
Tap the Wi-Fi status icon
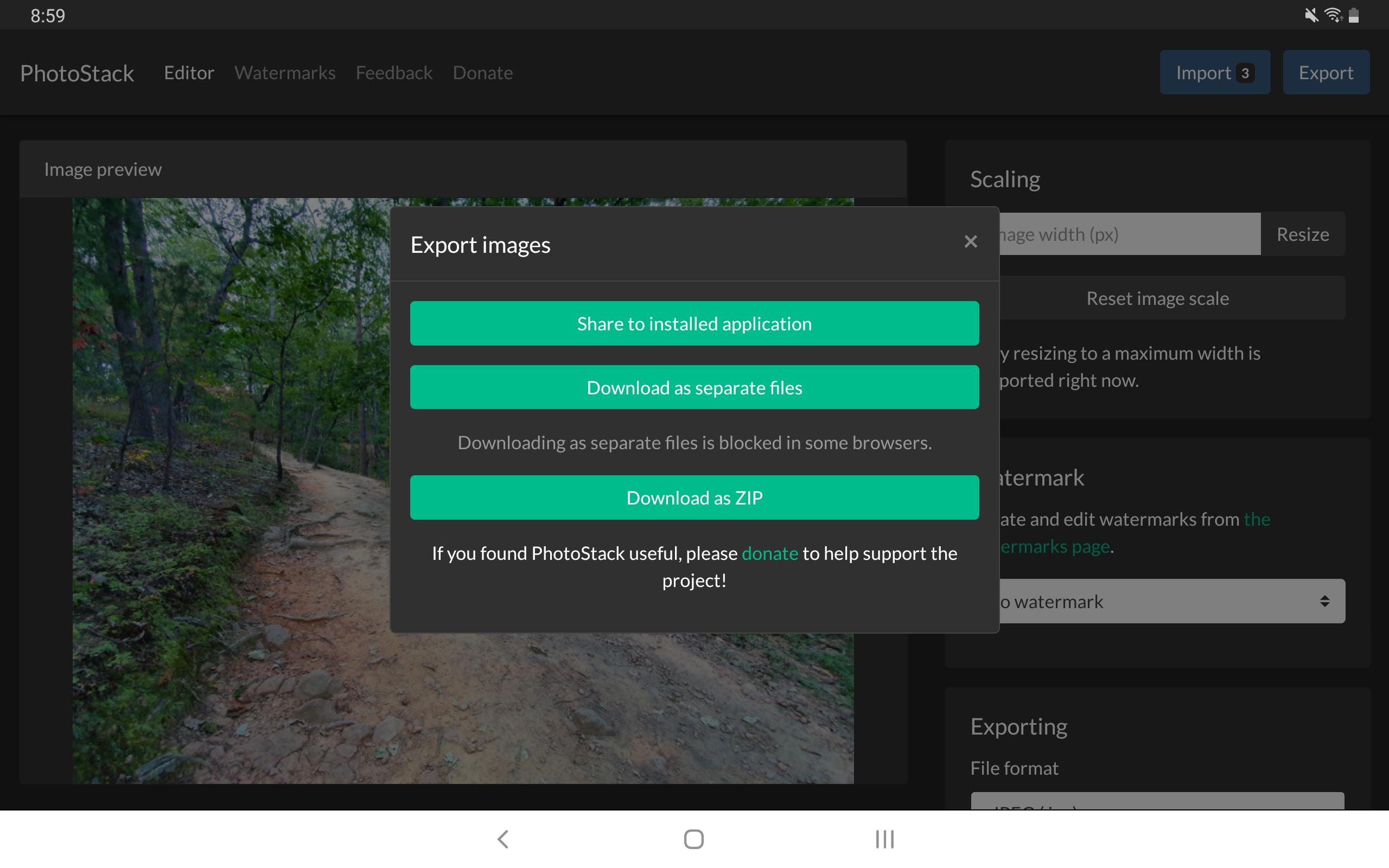point(1333,15)
